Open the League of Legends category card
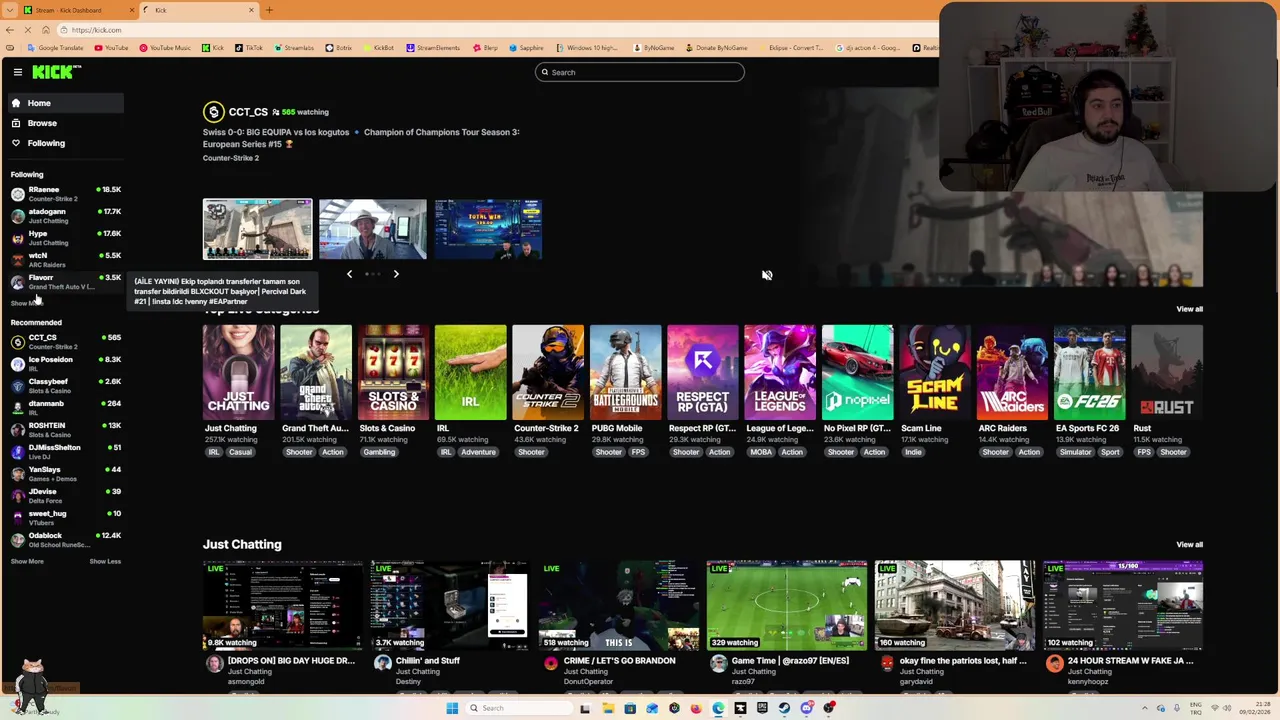This screenshot has width=1280, height=720. (x=780, y=372)
